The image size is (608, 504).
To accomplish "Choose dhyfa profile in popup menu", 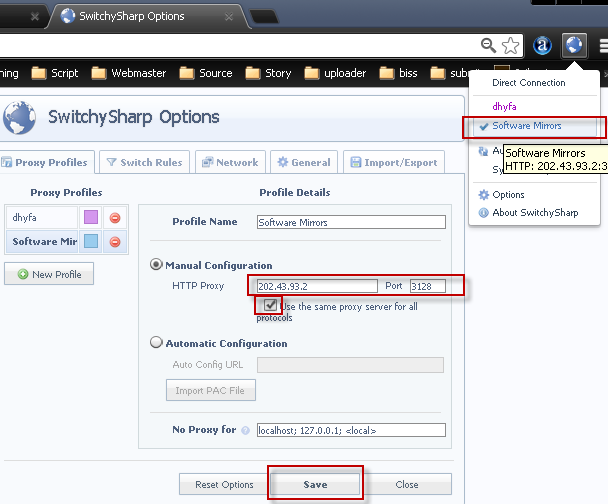I will (x=504, y=106).
